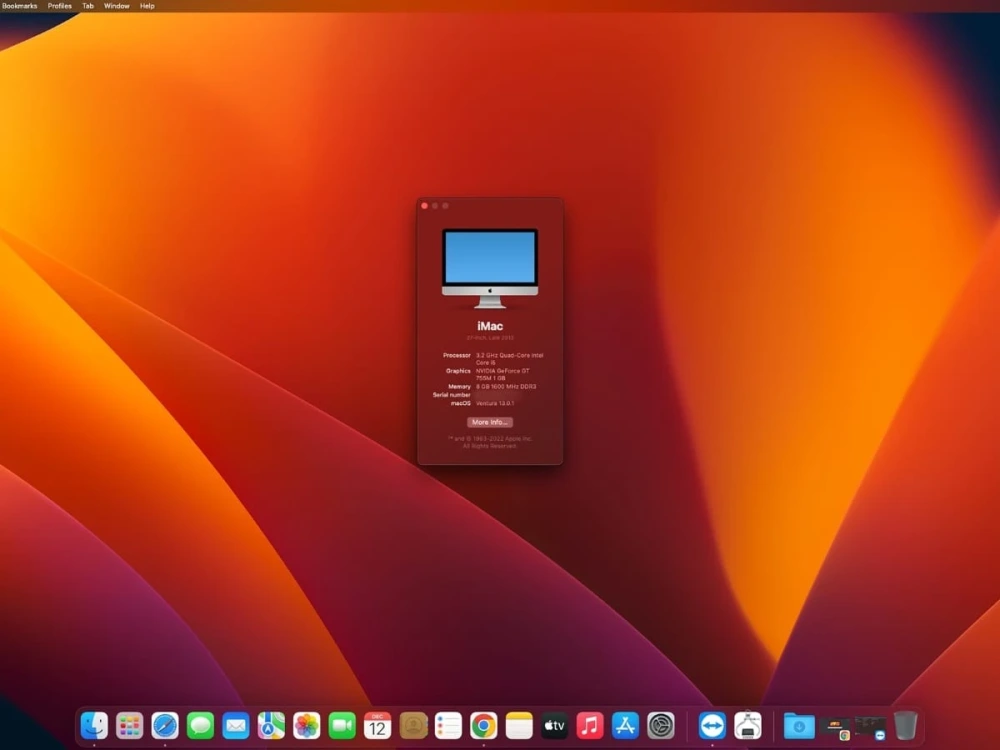
Task: Restore minimized TeamViewer window in dock
Action: (x=871, y=727)
